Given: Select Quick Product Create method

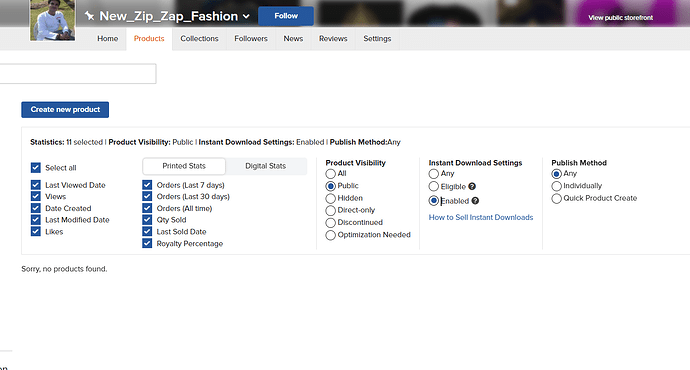Looking at the screenshot, I should click(x=556, y=198).
